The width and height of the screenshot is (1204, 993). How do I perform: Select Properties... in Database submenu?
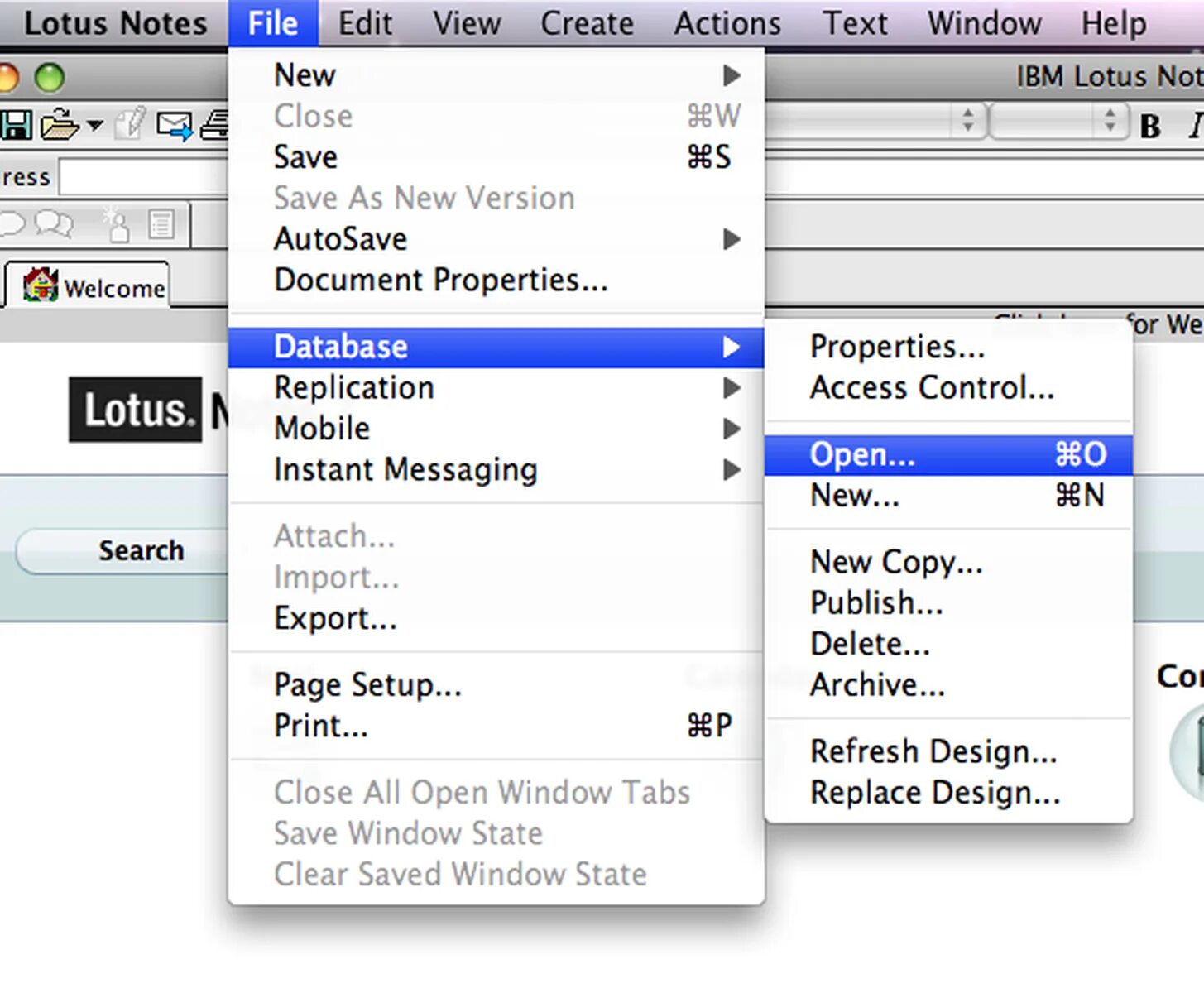[948, 347]
